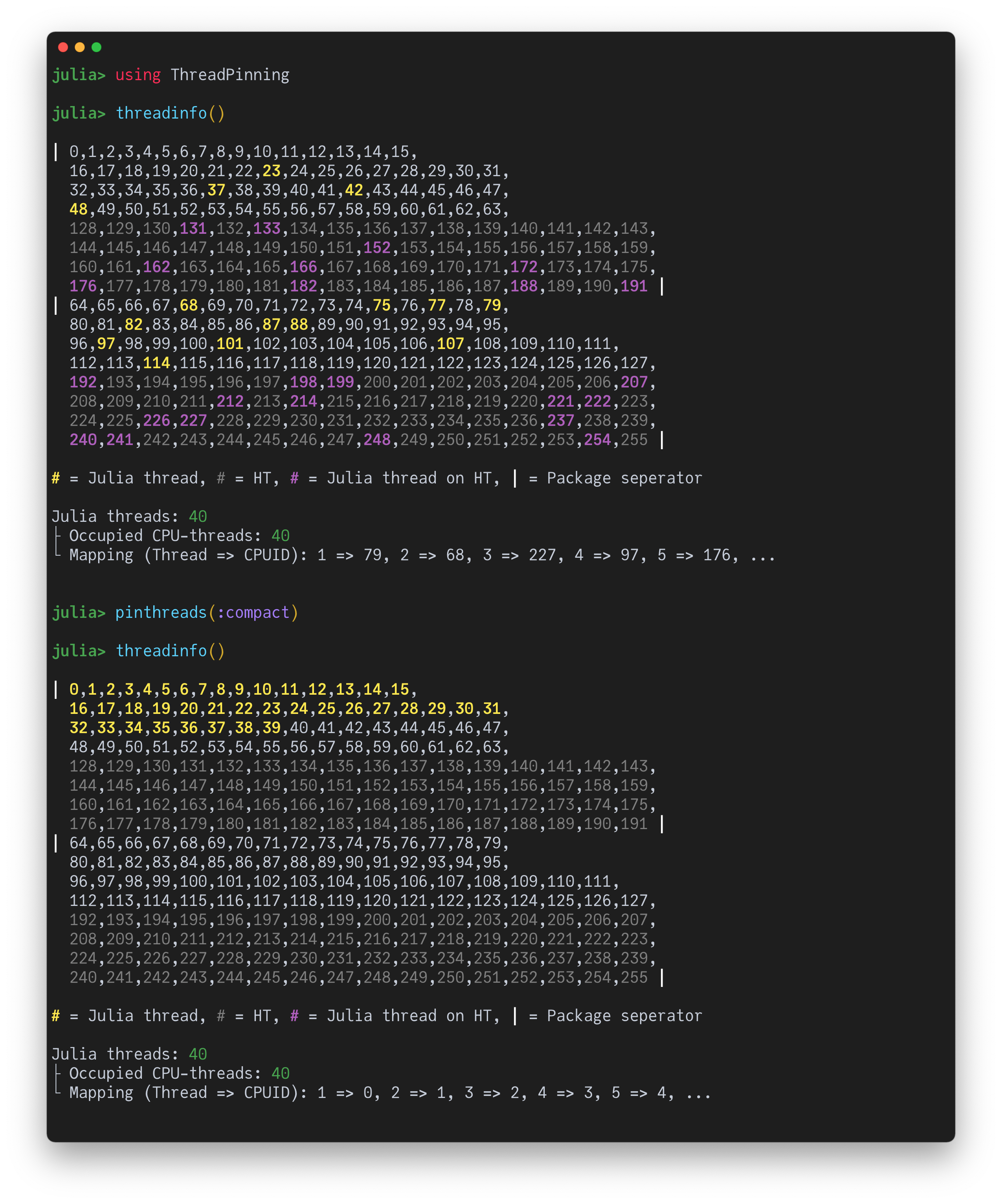1002x1204 pixels.
Task: Click purple highlighted CPU number 212
Action: pos(230,401)
